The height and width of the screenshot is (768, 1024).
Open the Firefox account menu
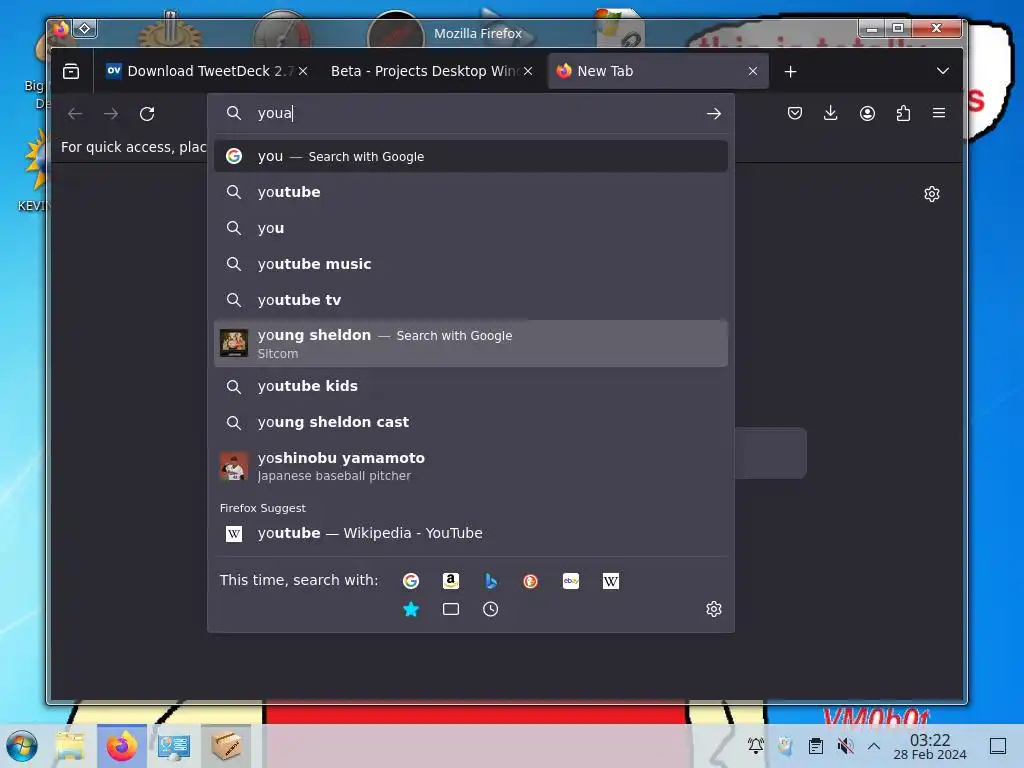coord(867,113)
